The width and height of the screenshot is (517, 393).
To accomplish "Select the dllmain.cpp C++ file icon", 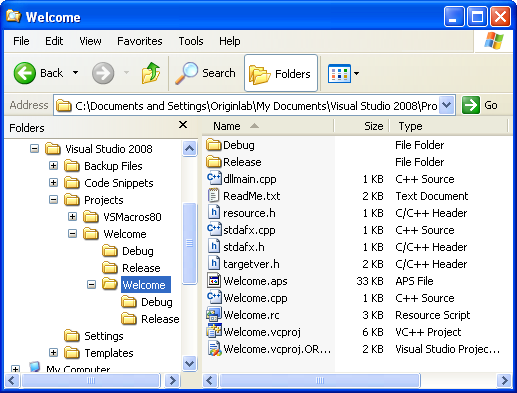I will (x=214, y=178).
